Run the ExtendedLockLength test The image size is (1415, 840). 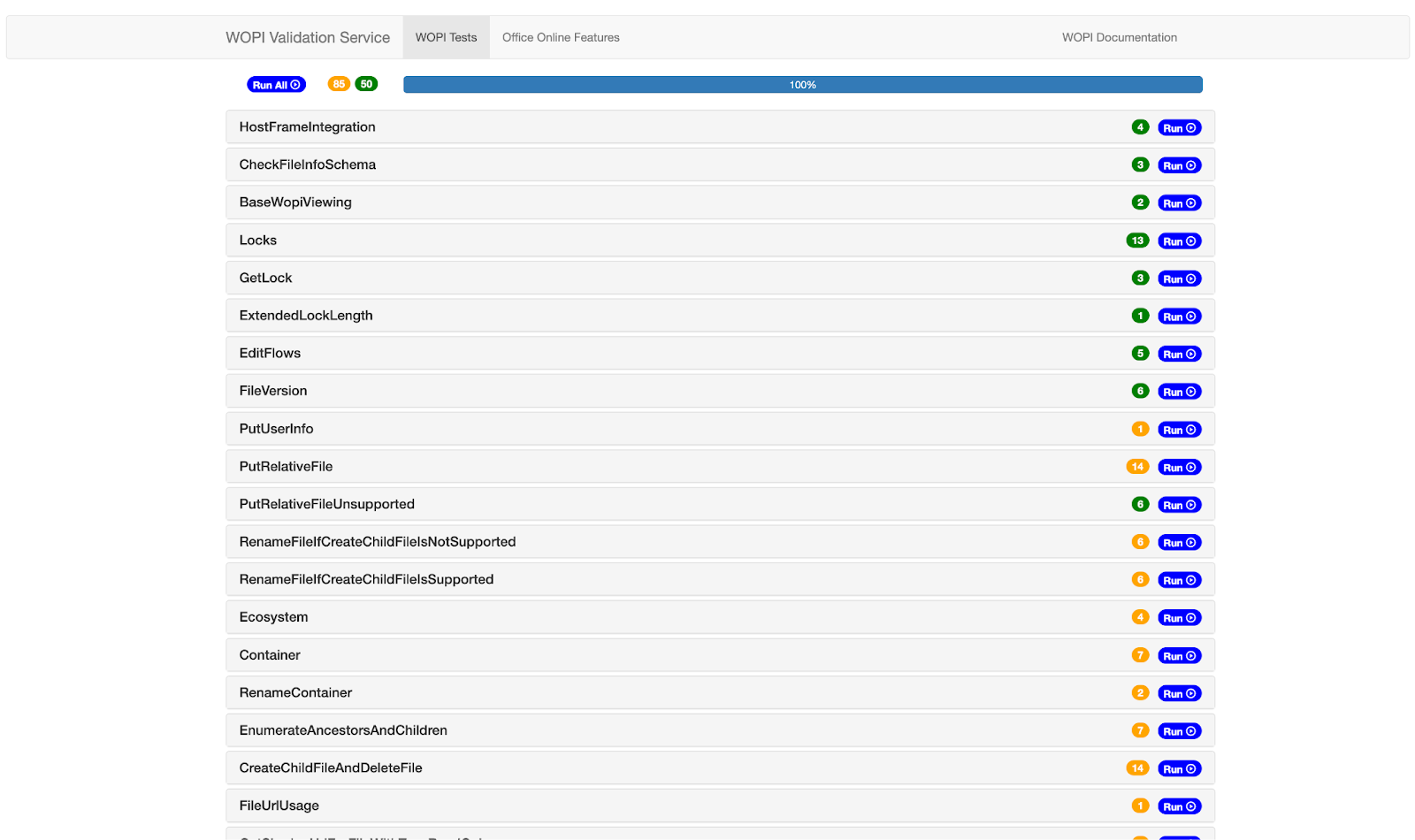click(x=1179, y=317)
